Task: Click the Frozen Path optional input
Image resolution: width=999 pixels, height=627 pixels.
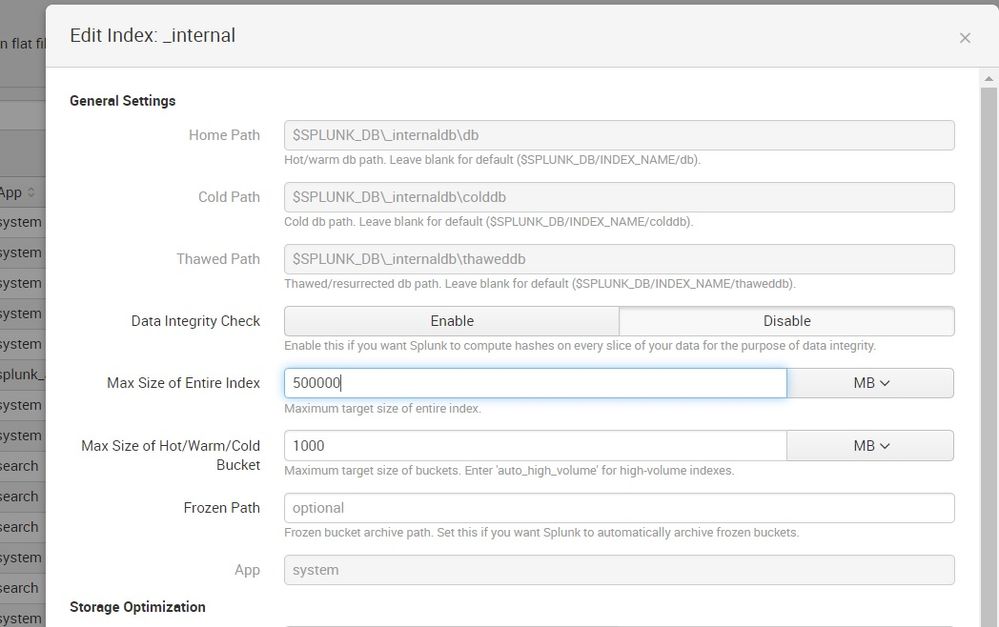Action: pyautogui.click(x=619, y=508)
